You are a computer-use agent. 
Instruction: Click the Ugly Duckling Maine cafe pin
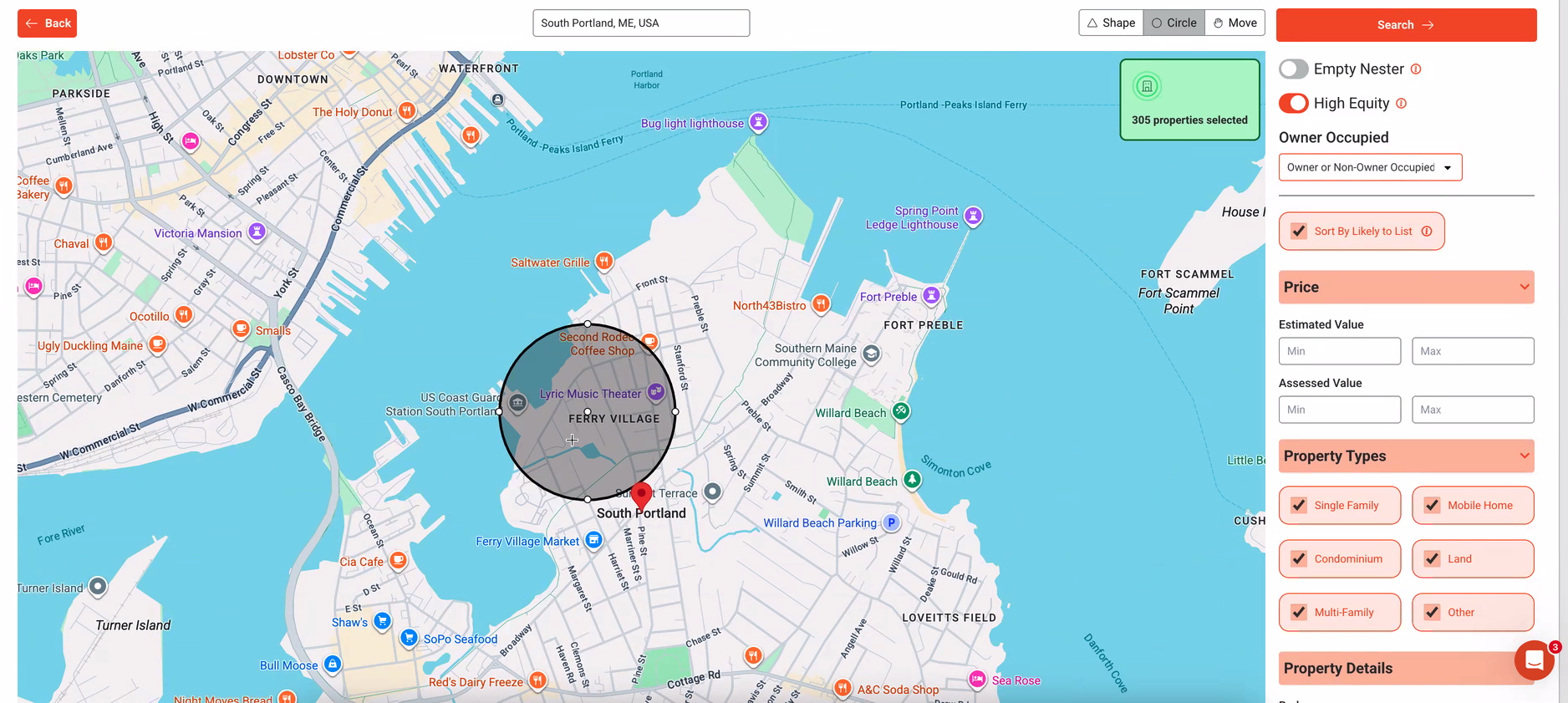coord(157,344)
